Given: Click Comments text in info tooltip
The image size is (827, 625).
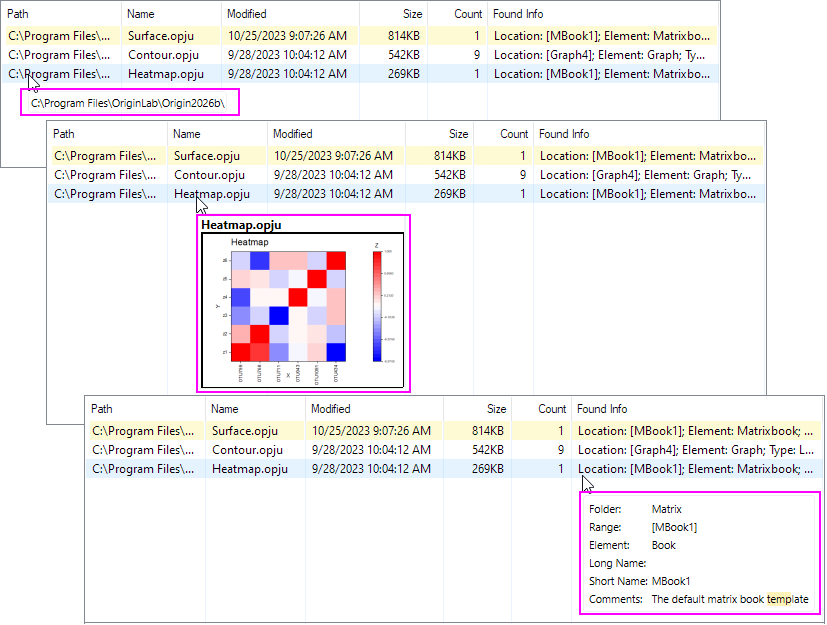Looking at the screenshot, I should click(730, 599).
